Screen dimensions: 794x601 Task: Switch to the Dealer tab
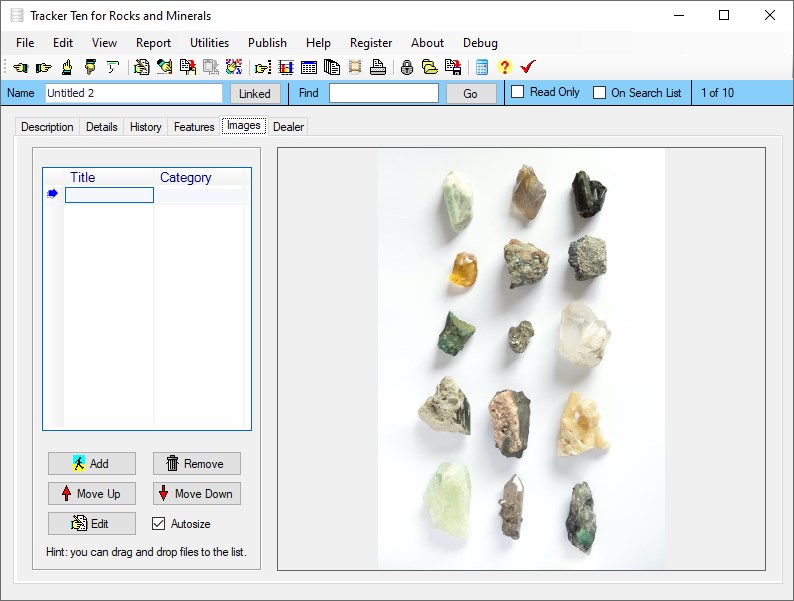point(289,127)
